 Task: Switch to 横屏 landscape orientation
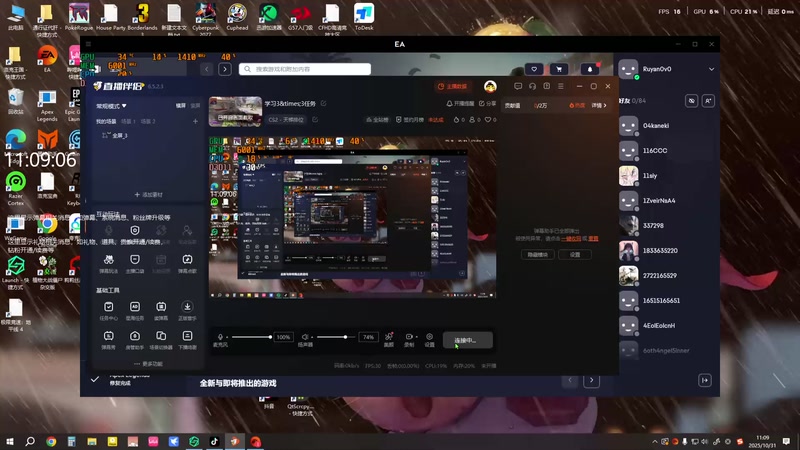click(181, 106)
